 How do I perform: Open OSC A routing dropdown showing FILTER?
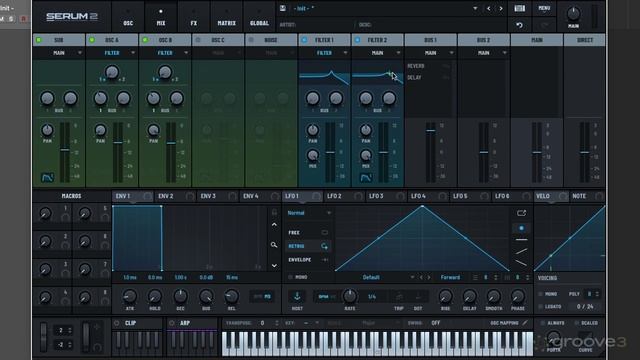coord(112,53)
